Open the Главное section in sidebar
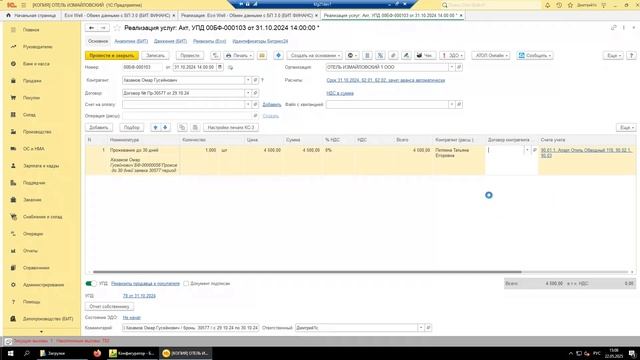This screenshot has width=640, height=360. pyautogui.click(x=31, y=30)
